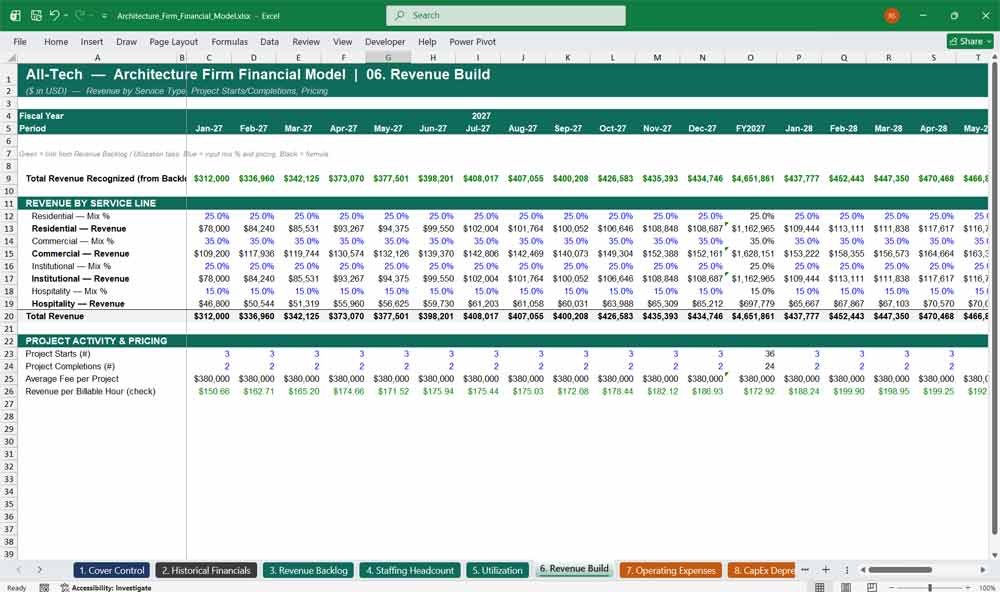Add a new sheet with plus icon

click(x=826, y=570)
